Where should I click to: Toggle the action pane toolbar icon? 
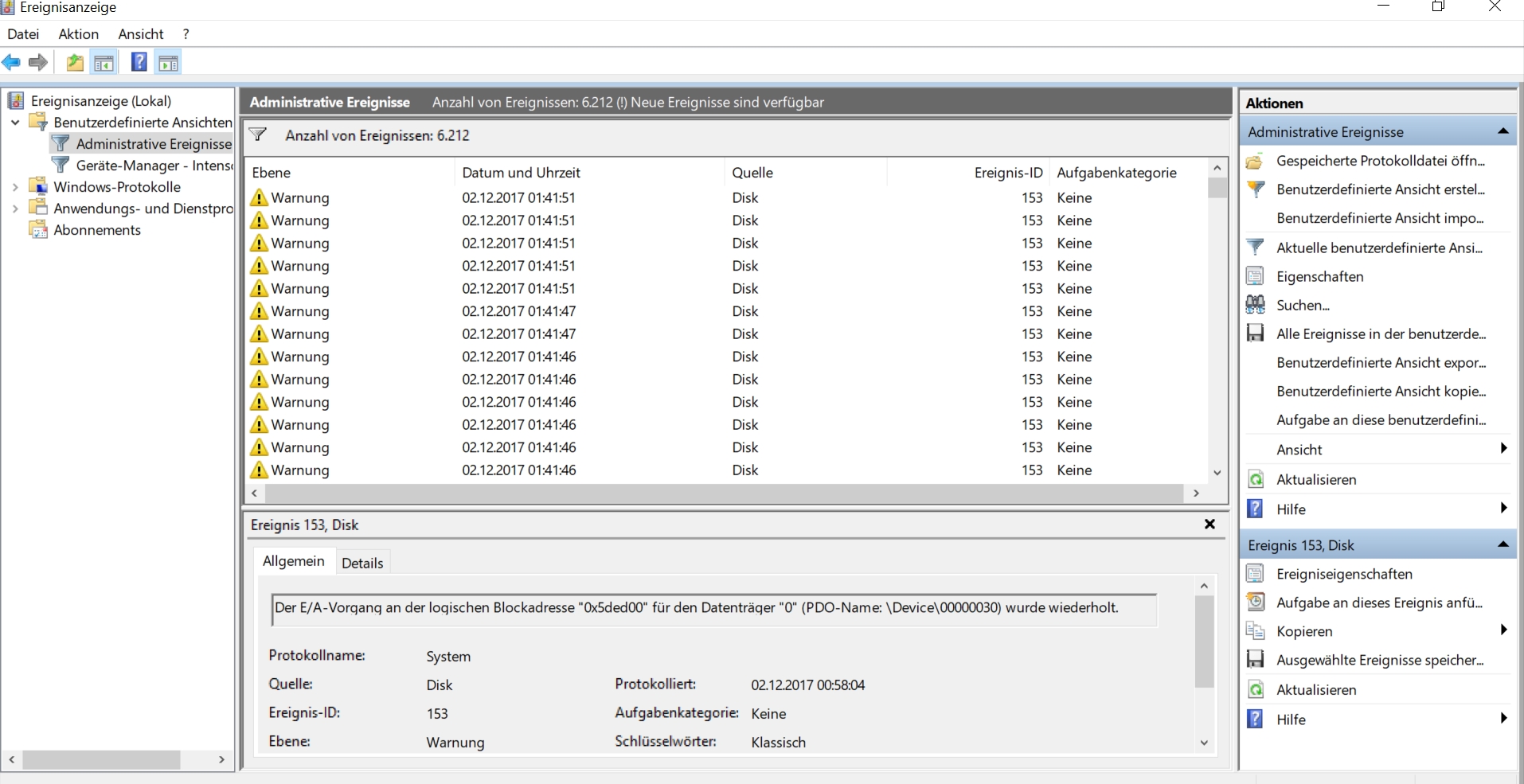click(x=168, y=62)
